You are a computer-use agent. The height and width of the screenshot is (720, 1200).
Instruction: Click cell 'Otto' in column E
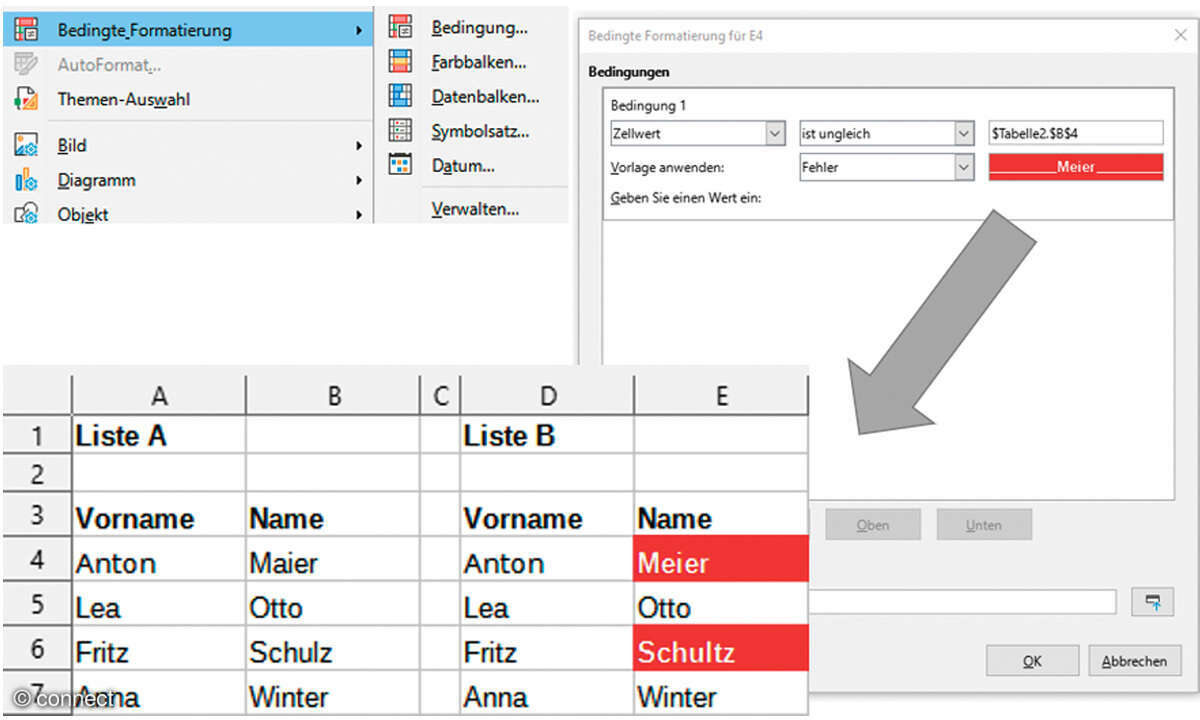pos(721,605)
